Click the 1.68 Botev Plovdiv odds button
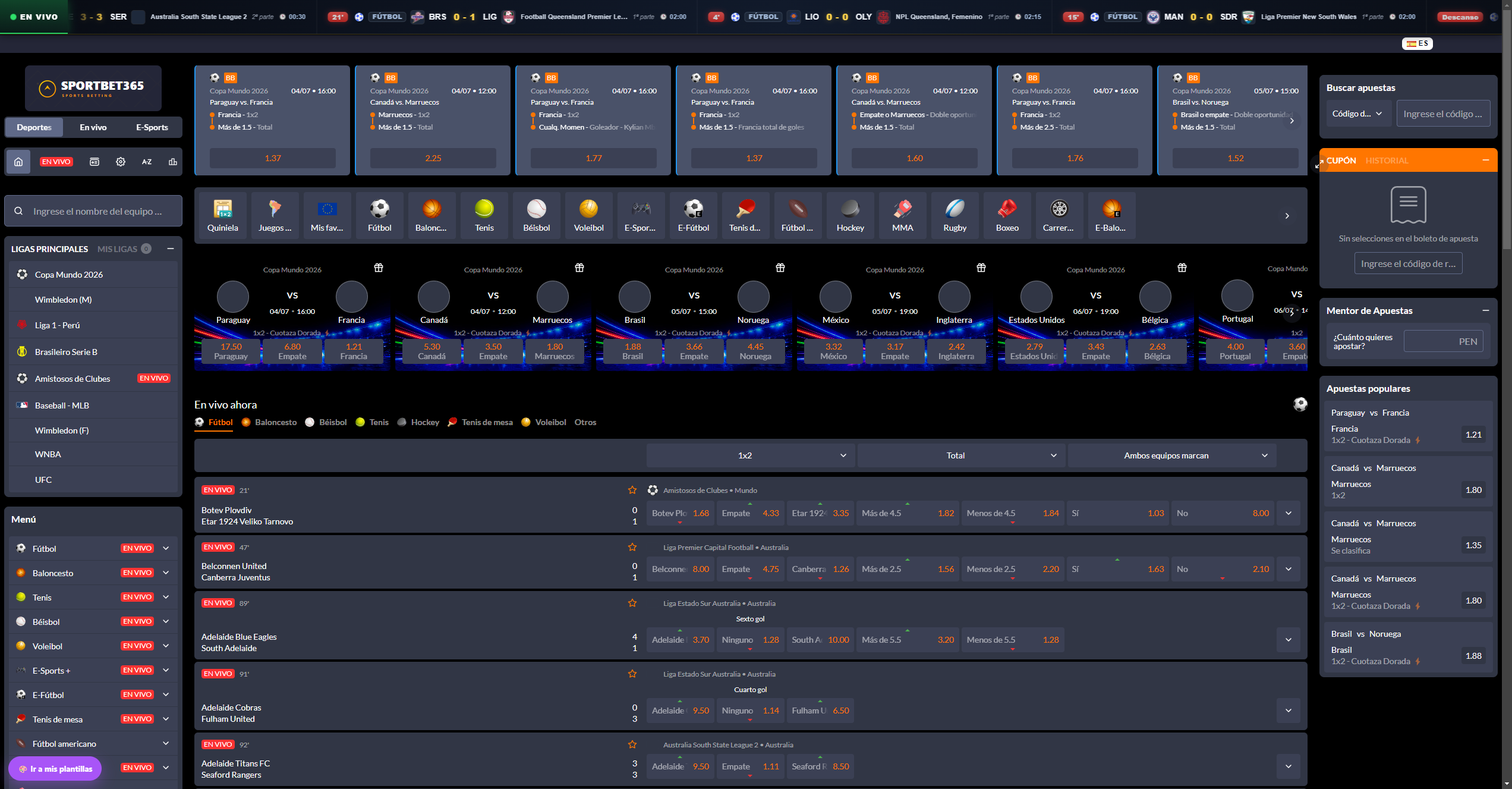The height and width of the screenshot is (789, 1512). point(681,513)
